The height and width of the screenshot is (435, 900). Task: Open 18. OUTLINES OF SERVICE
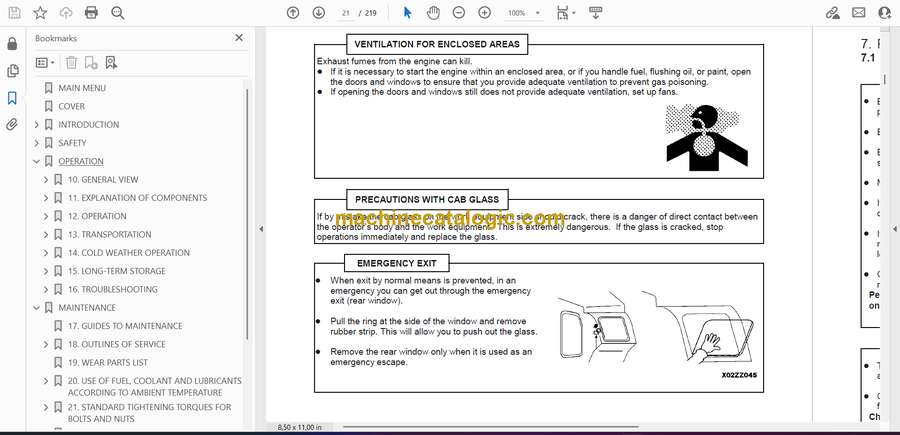pos(117,344)
